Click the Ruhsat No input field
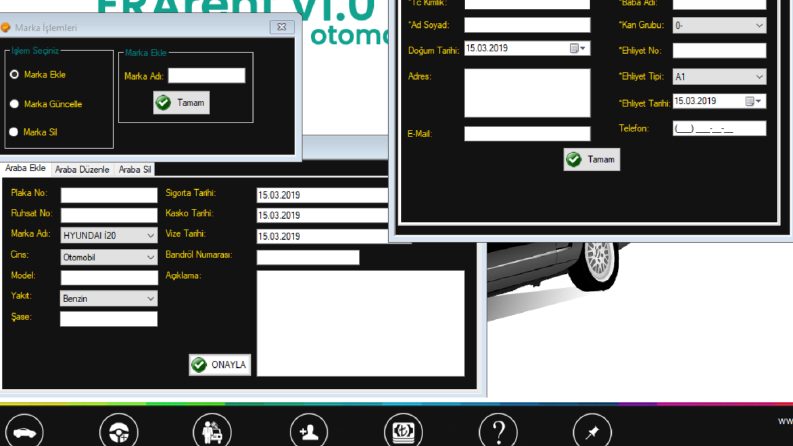The width and height of the screenshot is (793, 446). tap(109, 215)
